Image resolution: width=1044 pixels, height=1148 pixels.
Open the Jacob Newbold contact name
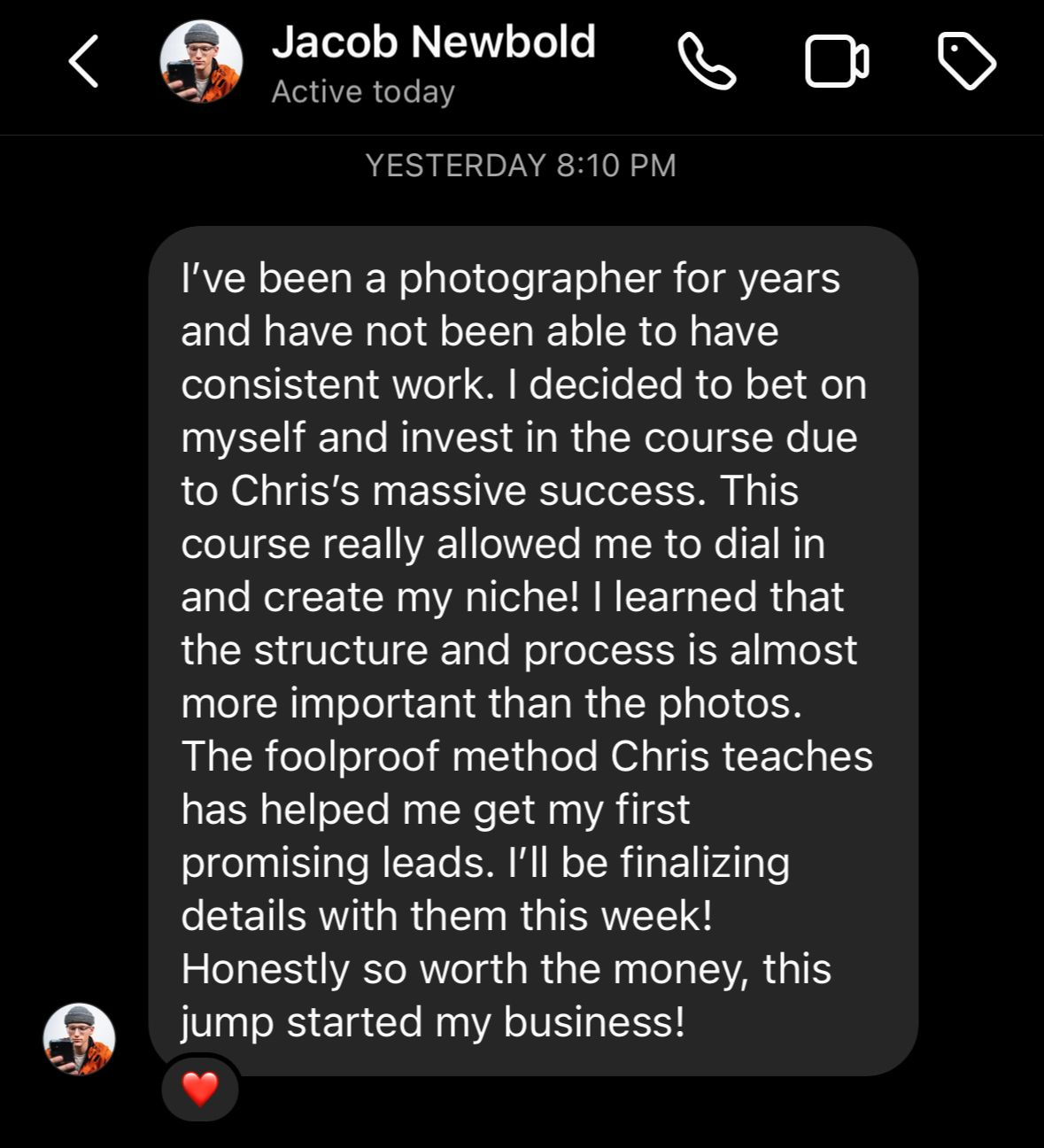tap(433, 42)
